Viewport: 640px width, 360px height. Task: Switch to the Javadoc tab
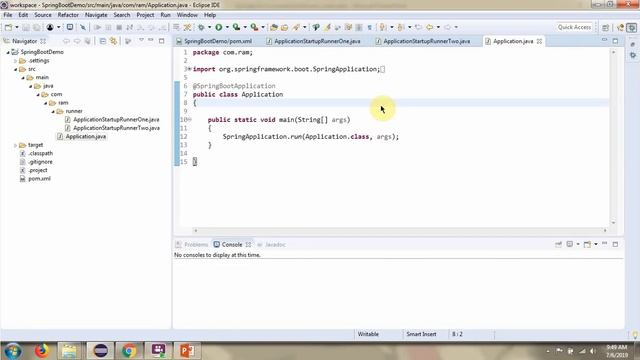[x=271, y=244]
